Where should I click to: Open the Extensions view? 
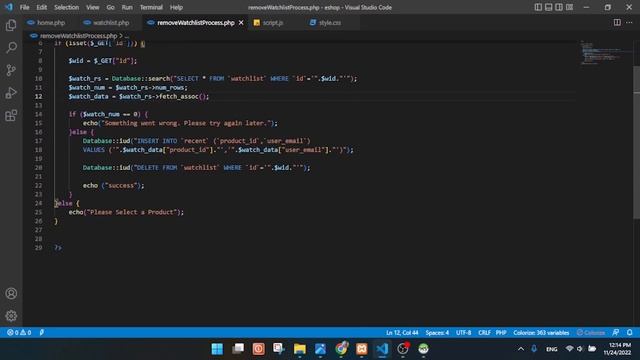point(11,116)
